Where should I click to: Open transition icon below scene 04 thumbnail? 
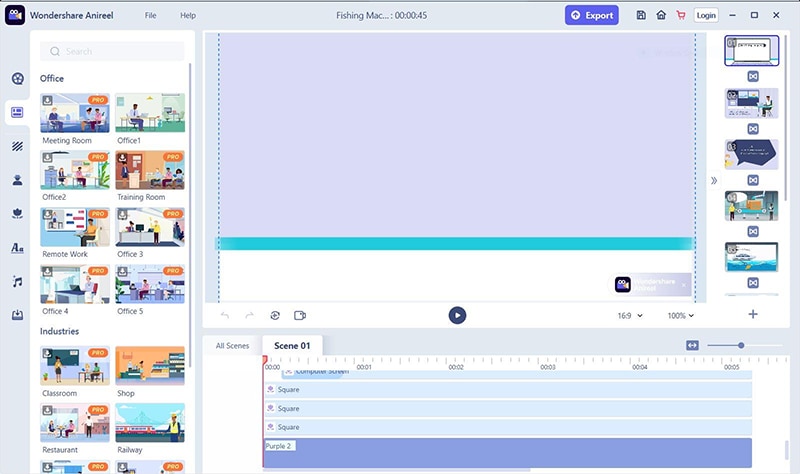[x=753, y=231]
